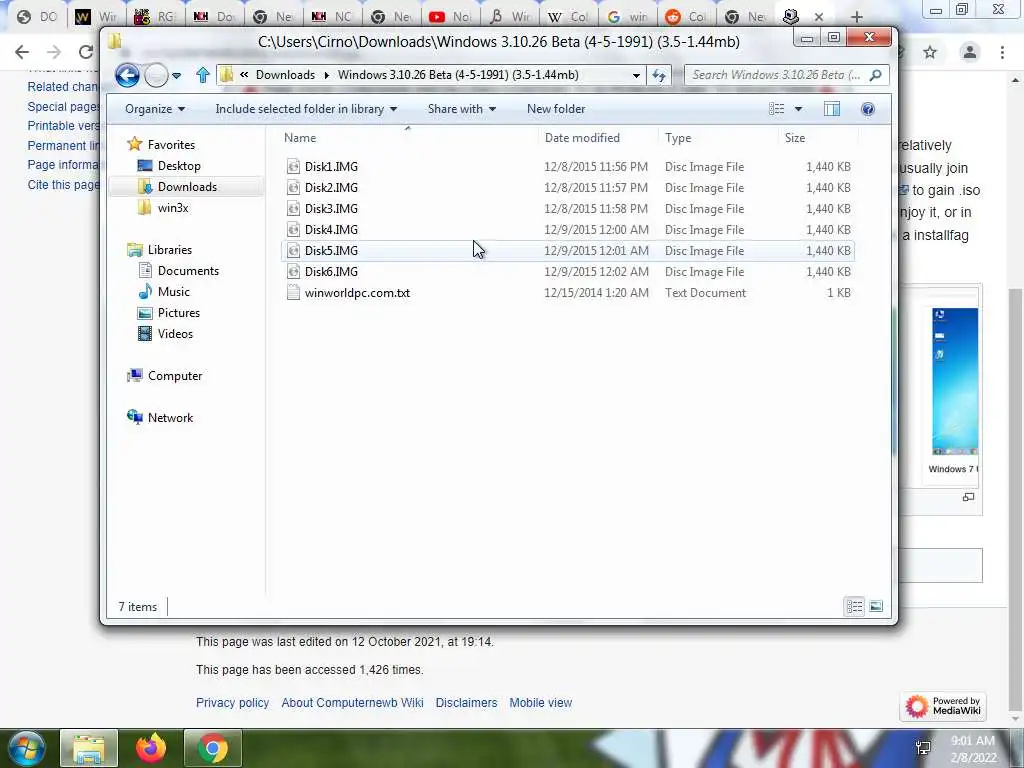The height and width of the screenshot is (768, 1024).
Task: Select the Disk6.IMG file
Action: point(568,272)
